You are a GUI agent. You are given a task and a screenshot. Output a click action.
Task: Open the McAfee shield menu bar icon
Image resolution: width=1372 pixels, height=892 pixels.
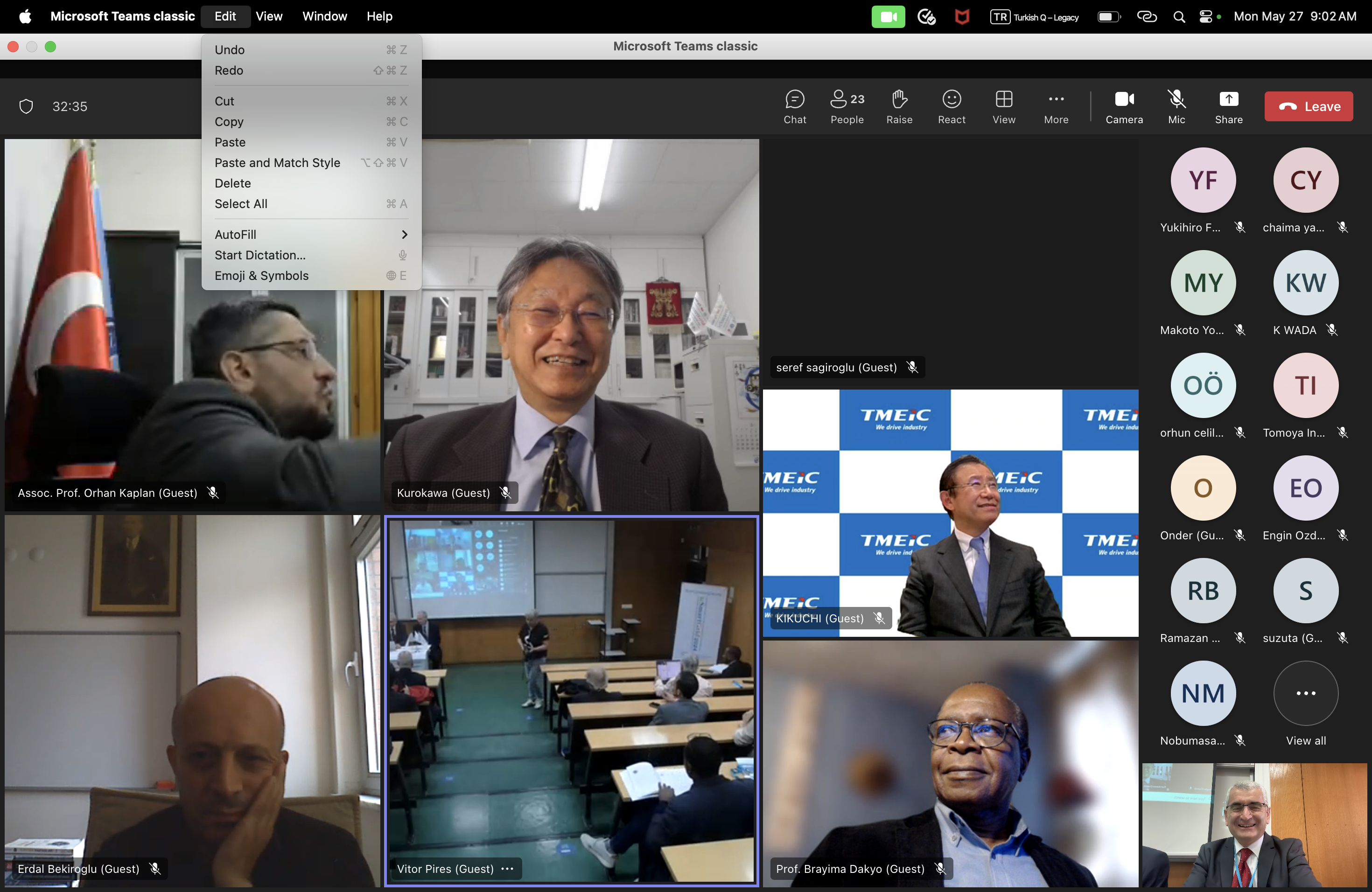[x=961, y=17]
